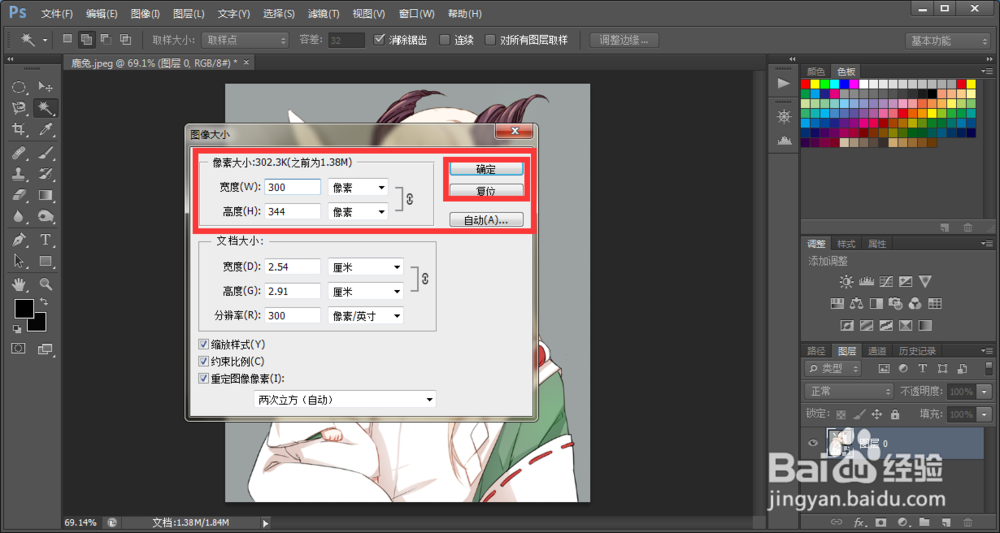The width and height of the screenshot is (1000, 533).
Task: Select the Move tool
Action: [x=45, y=86]
